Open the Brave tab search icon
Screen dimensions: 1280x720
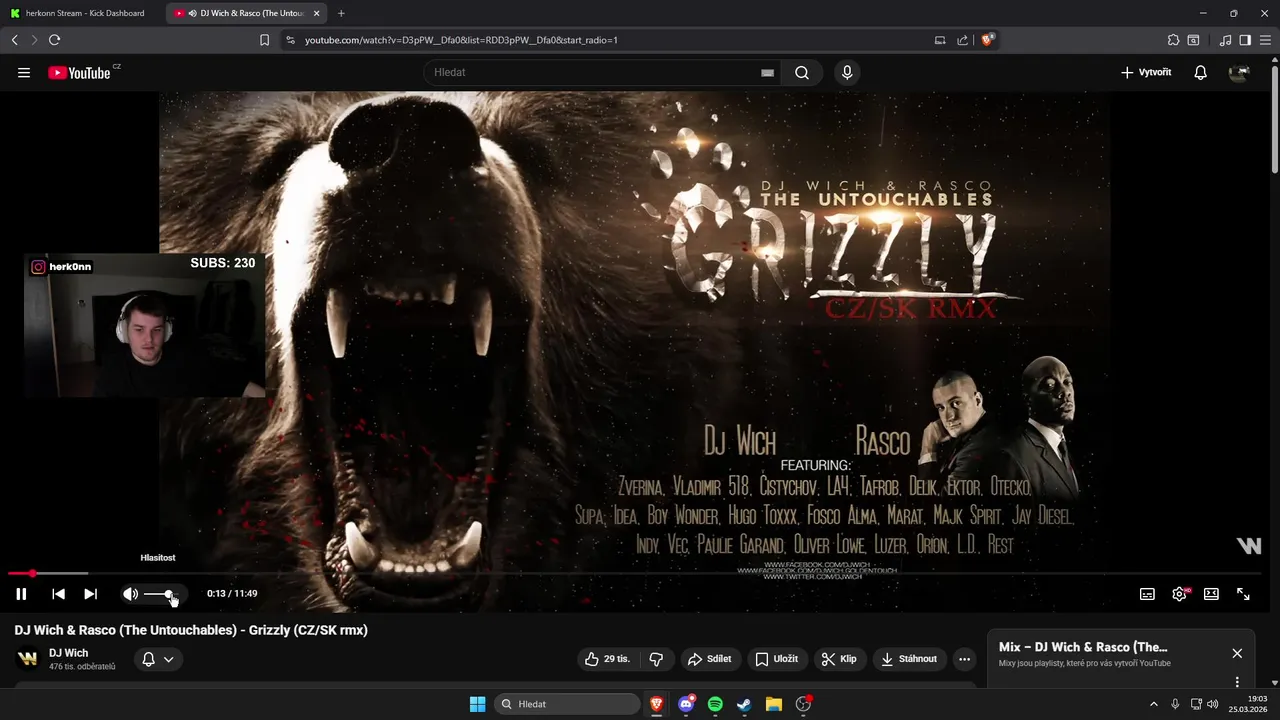[x=1193, y=40]
